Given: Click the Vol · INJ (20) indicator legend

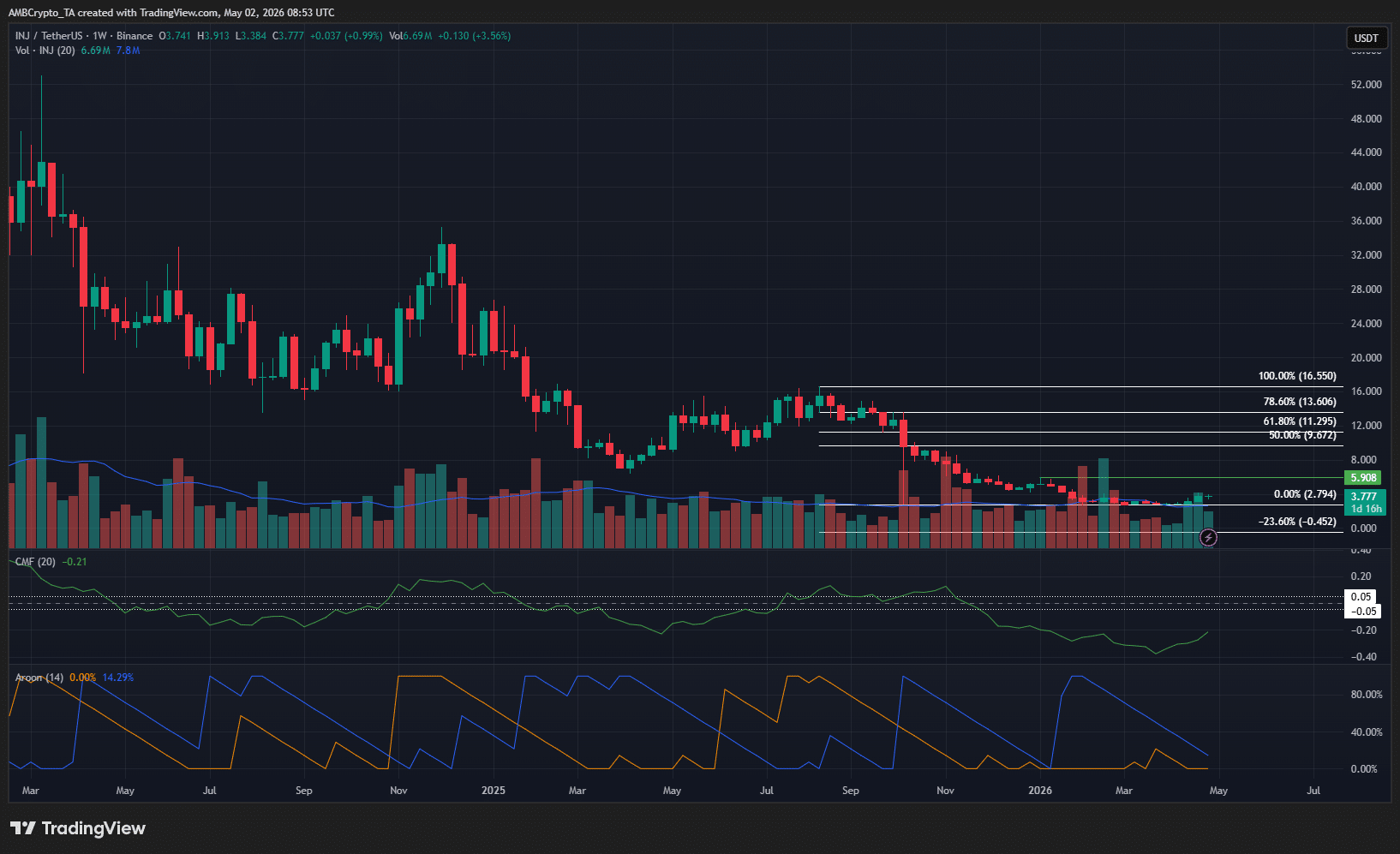Looking at the screenshot, I should (45, 51).
